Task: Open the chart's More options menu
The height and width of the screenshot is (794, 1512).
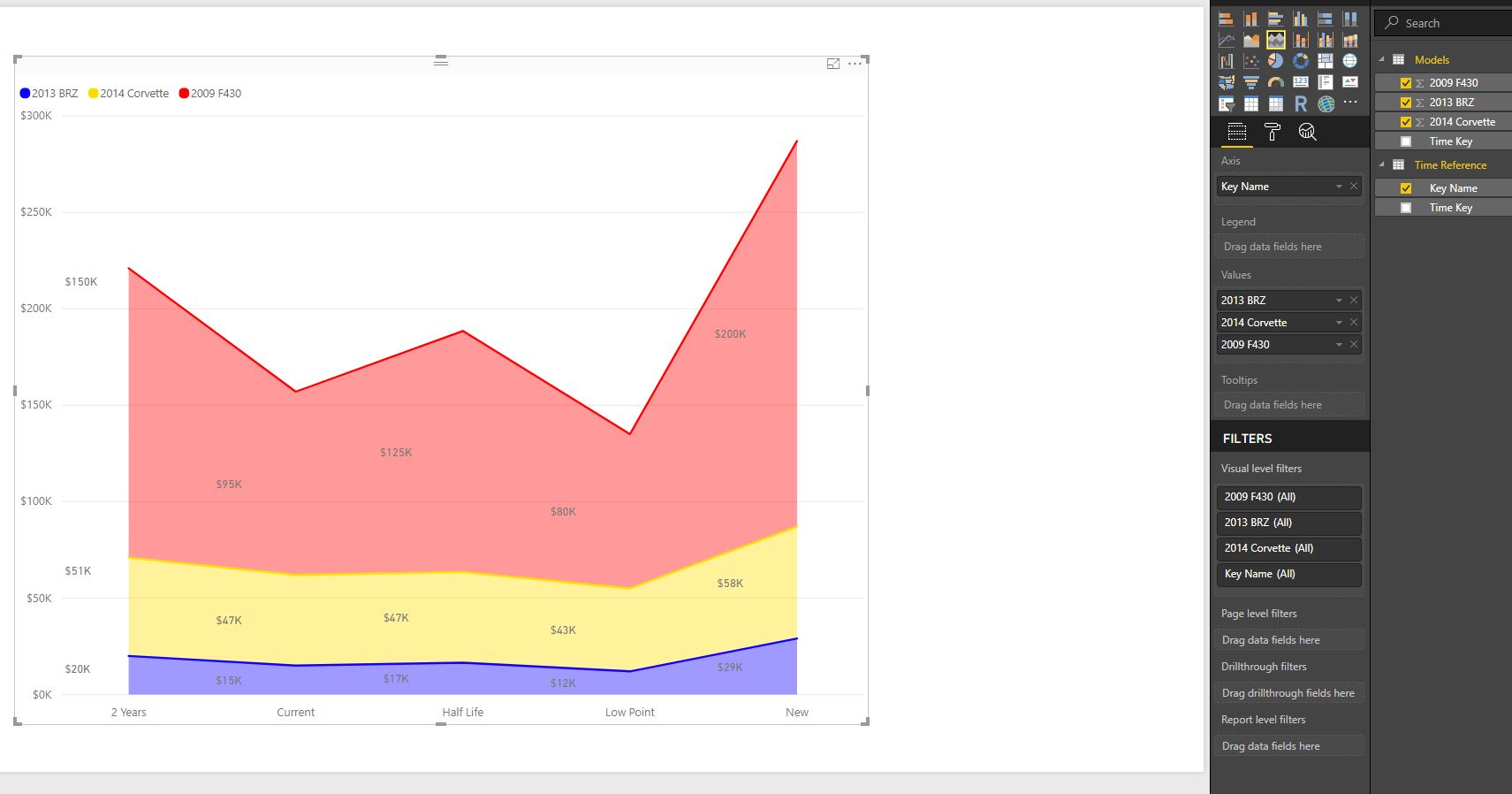Action: tap(855, 64)
